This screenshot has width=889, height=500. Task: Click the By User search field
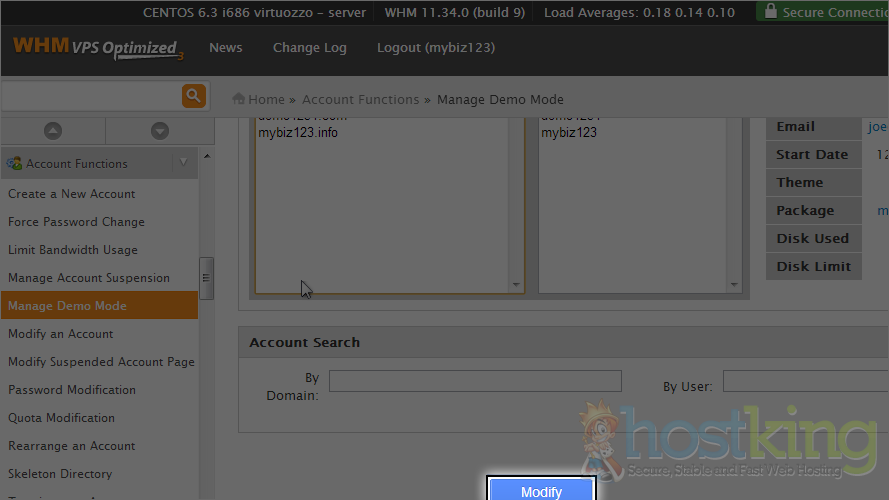tap(805, 381)
